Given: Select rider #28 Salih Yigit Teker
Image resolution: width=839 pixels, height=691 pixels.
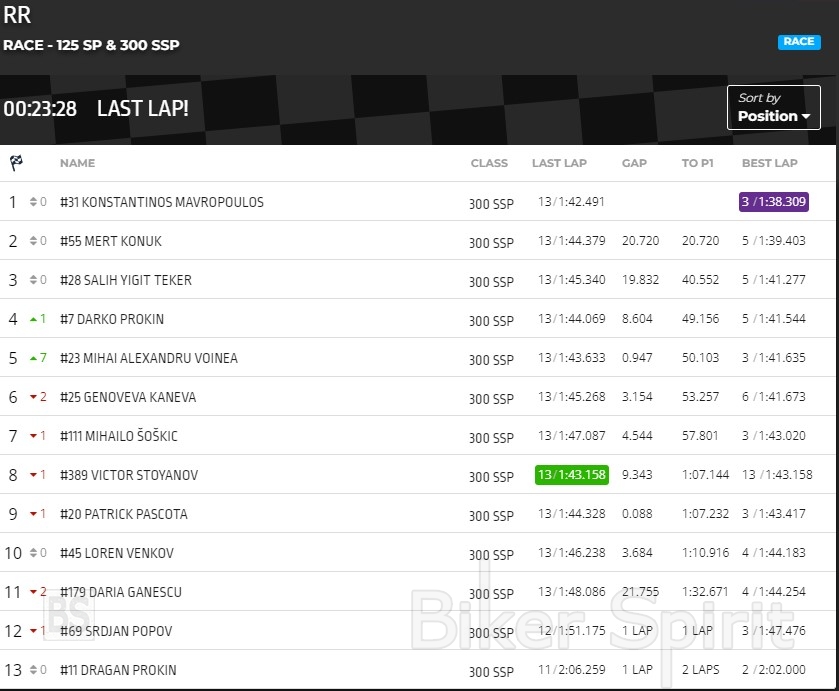Looking at the screenshot, I should coord(125,280).
